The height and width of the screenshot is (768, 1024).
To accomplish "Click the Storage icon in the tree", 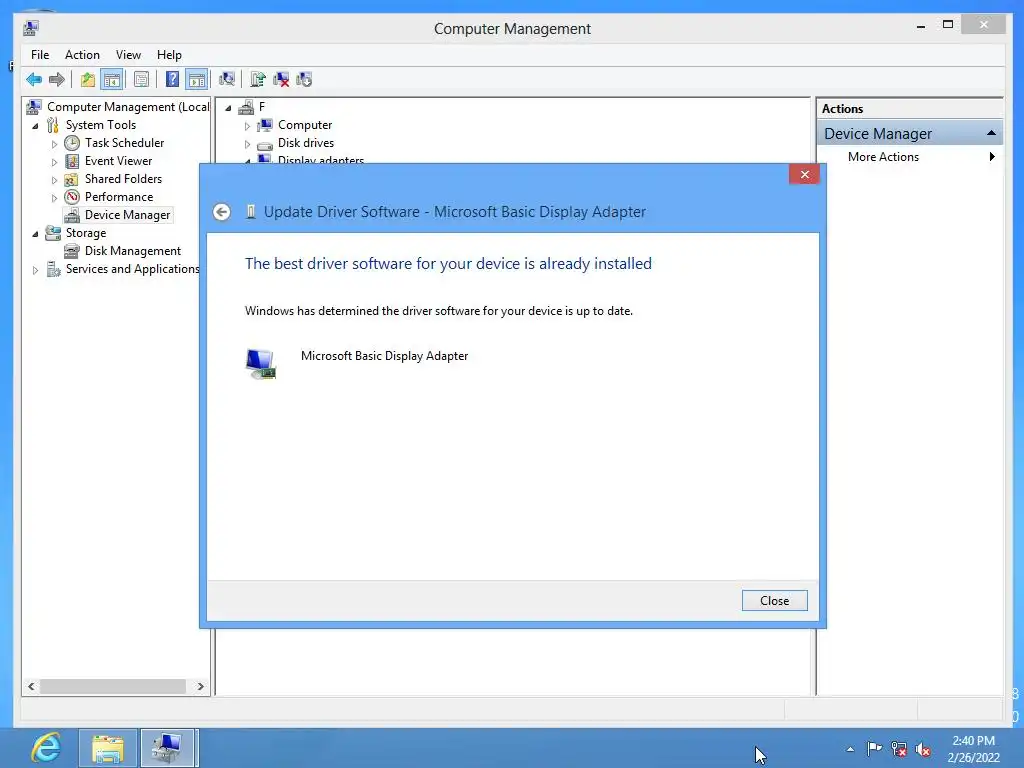I will point(53,233).
